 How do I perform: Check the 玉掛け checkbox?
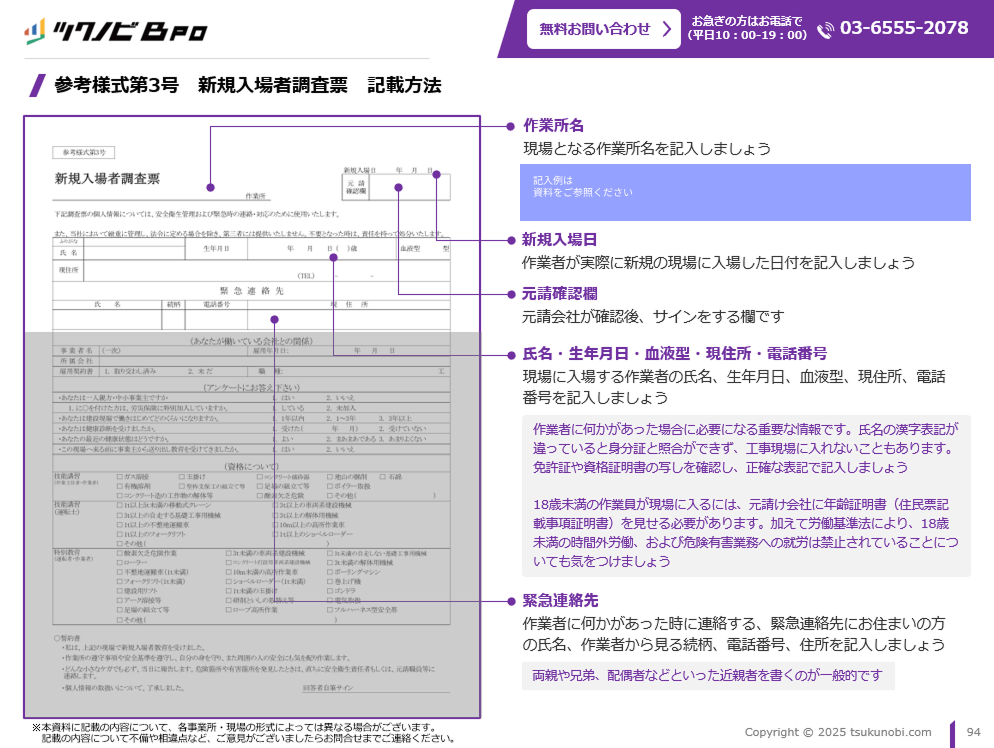coord(182,477)
